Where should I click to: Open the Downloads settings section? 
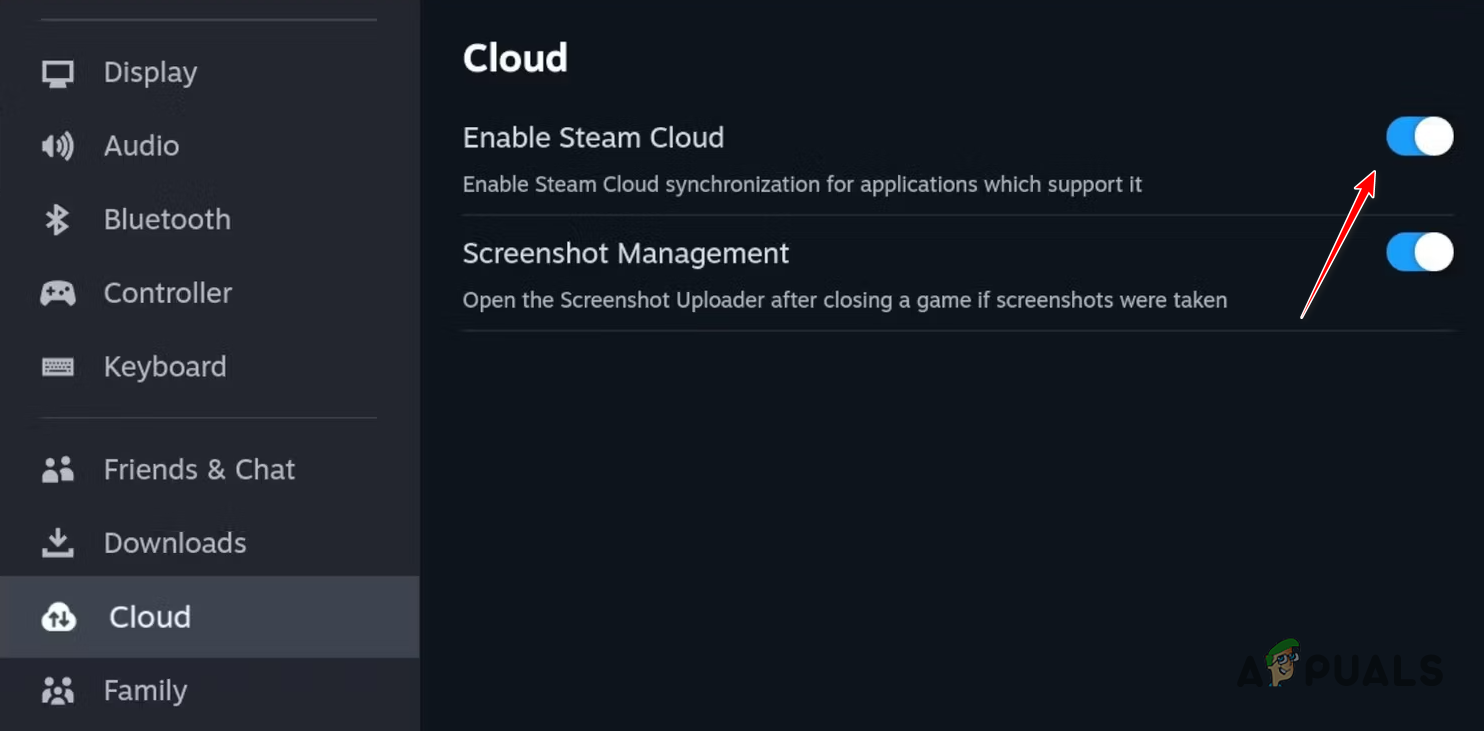click(x=174, y=542)
